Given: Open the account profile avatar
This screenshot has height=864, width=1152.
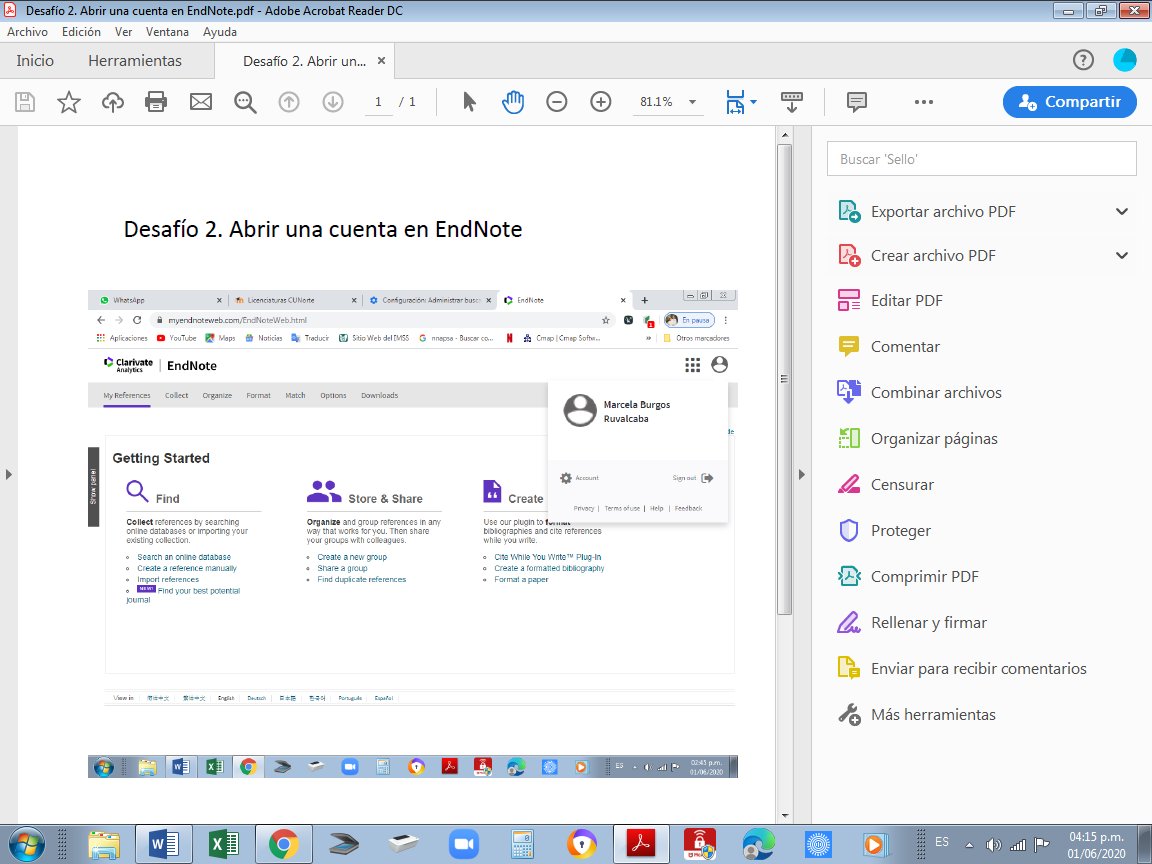Looking at the screenshot, I should coord(1125,60).
